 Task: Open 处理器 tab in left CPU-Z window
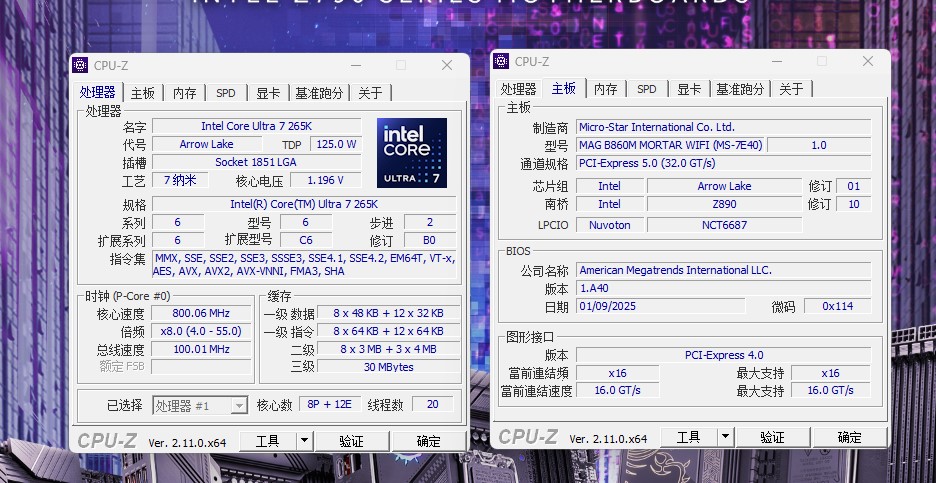point(98,93)
